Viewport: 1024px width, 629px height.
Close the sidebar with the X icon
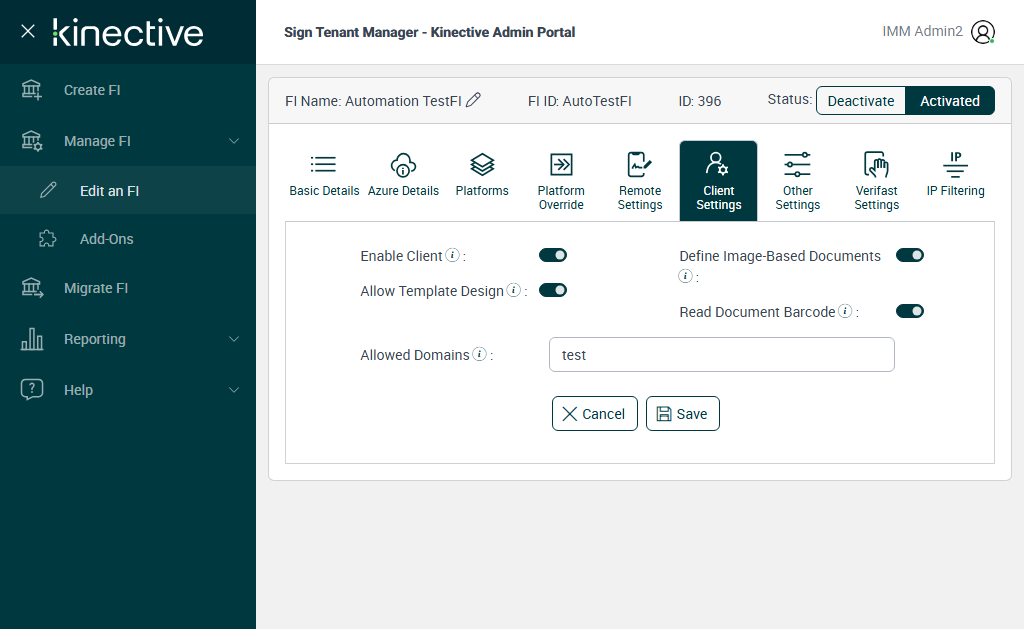pyautogui.click(x=27, y=31)
